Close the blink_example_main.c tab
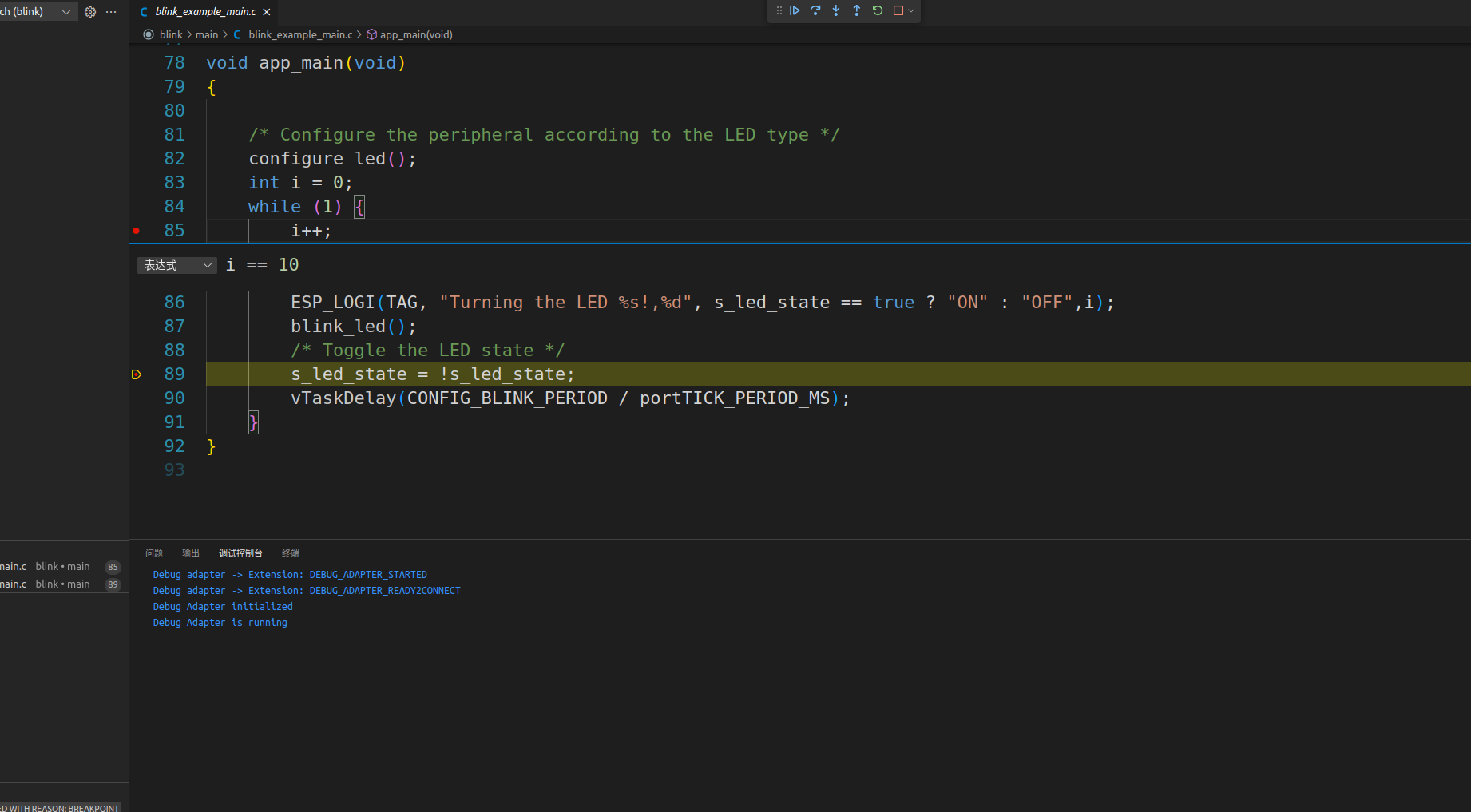This screenshot has width=1471, height=812. point(267,12)
